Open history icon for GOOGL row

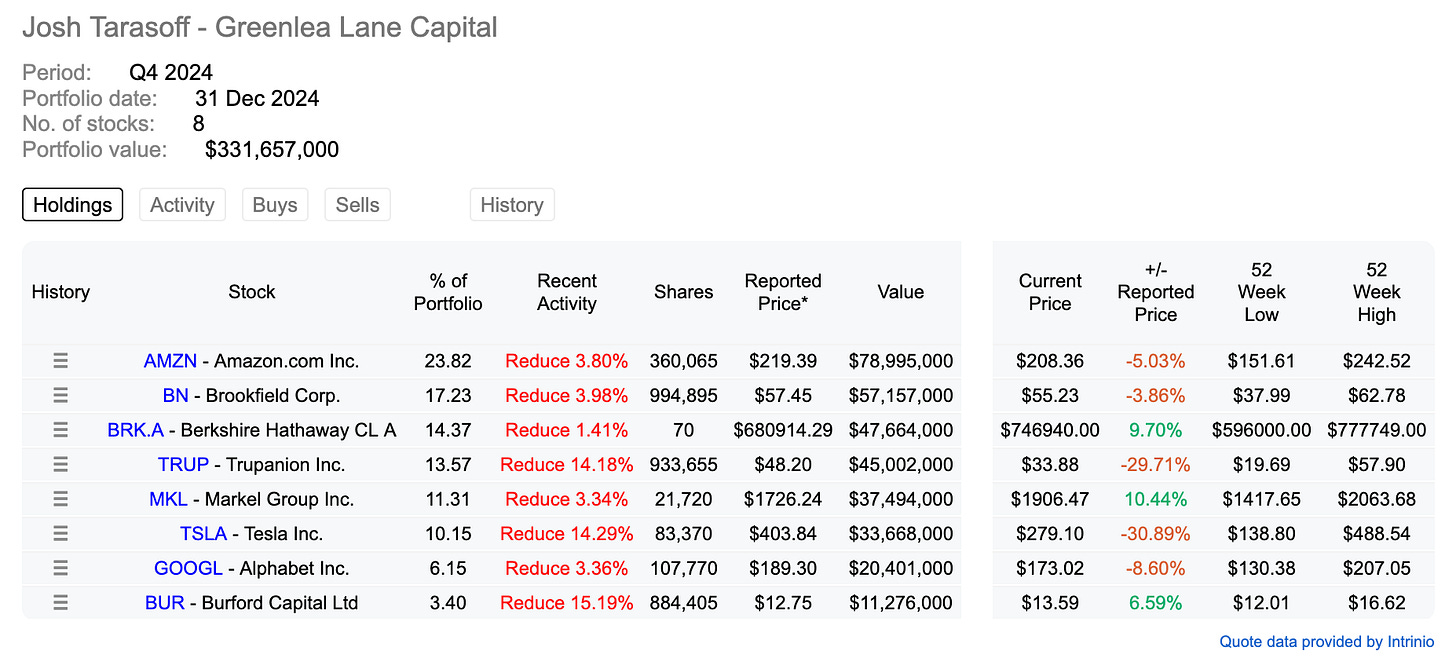point(60,568)
